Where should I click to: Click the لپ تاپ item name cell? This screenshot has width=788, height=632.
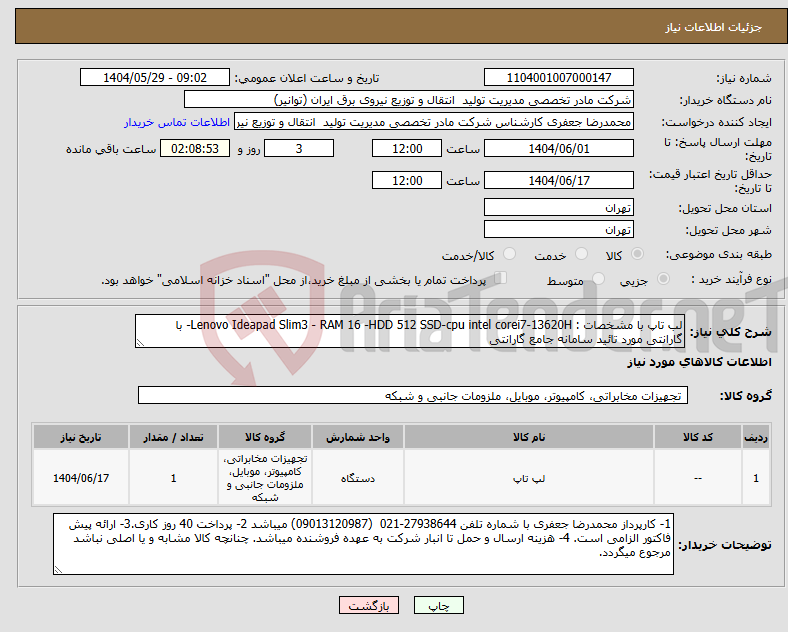pos(529,478)
